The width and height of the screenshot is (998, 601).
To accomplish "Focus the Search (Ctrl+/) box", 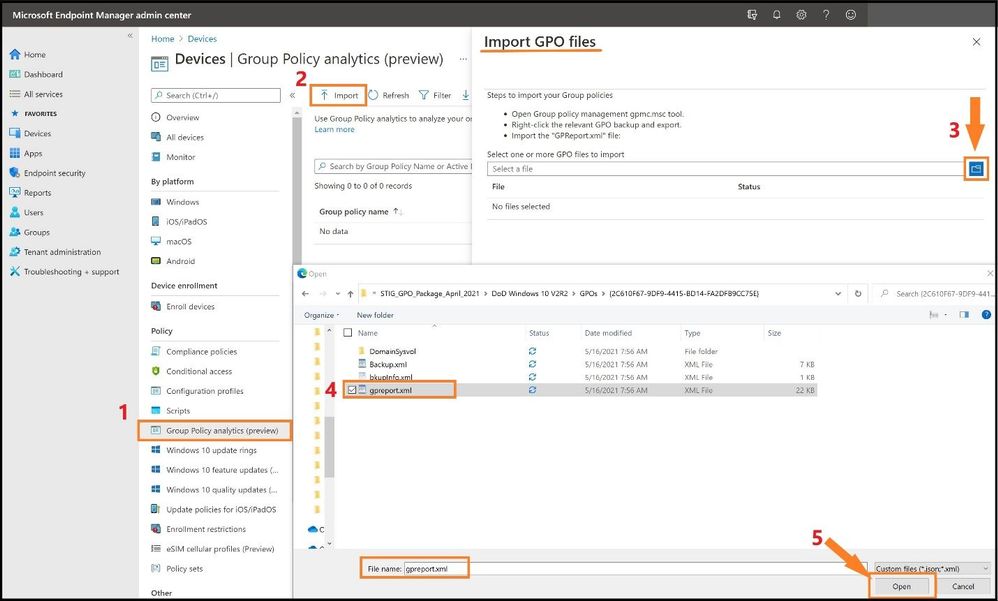I will (216, 95).
